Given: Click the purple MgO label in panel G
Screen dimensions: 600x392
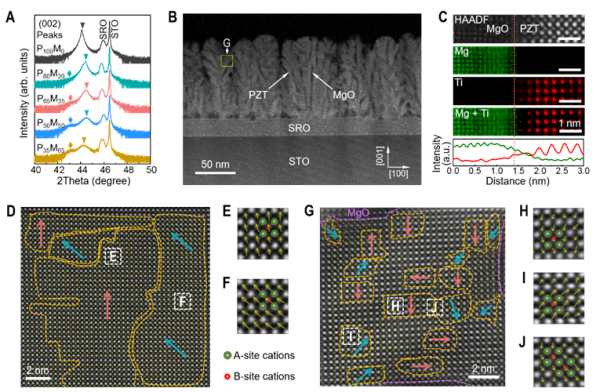Looking at the screenshot, I should tap(358, 213).
